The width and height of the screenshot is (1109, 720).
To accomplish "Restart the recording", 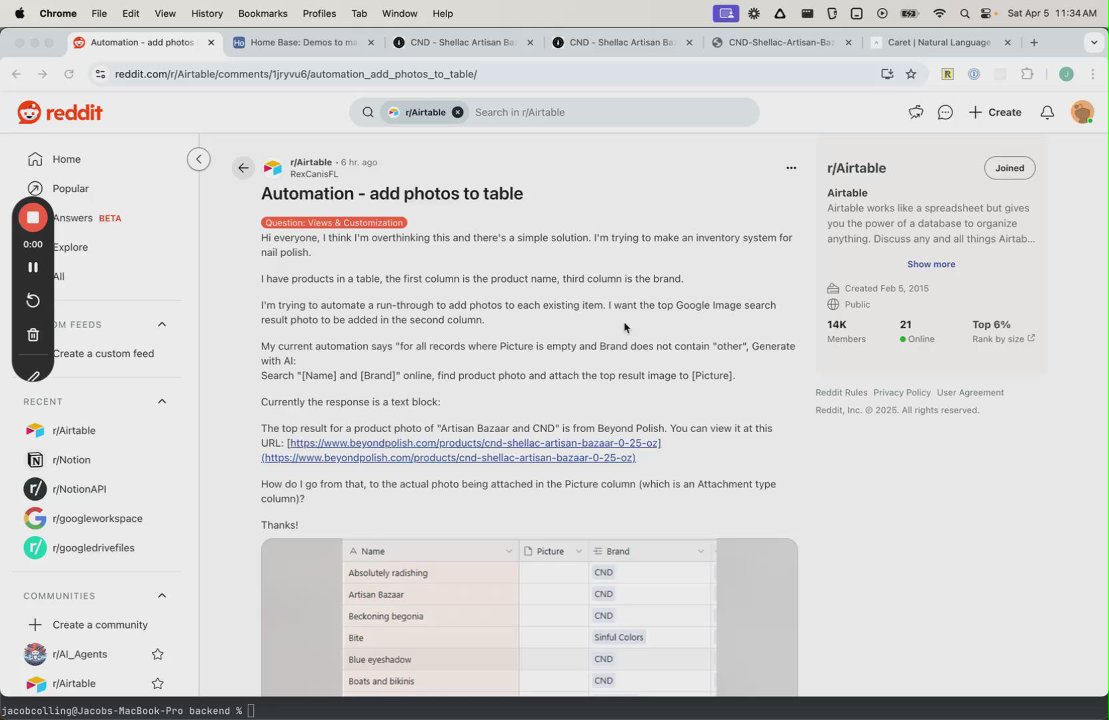I will coord(33,301).
